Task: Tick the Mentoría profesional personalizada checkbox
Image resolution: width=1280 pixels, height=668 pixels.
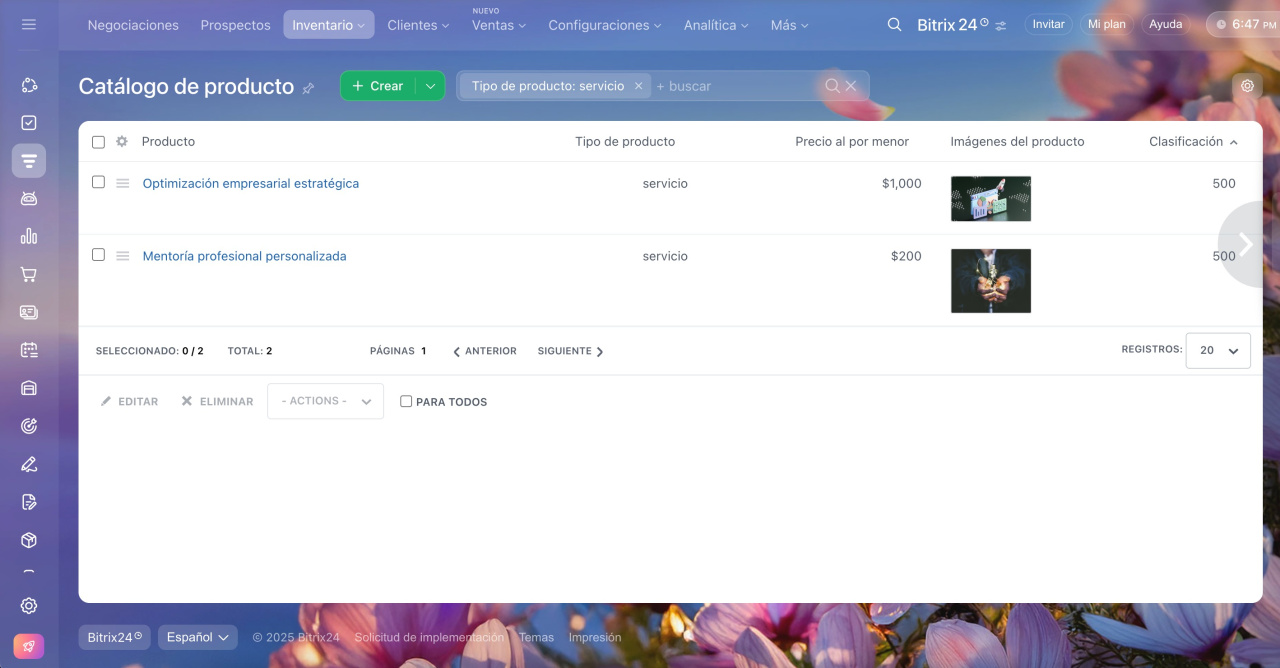Action: tap(98, 255)
